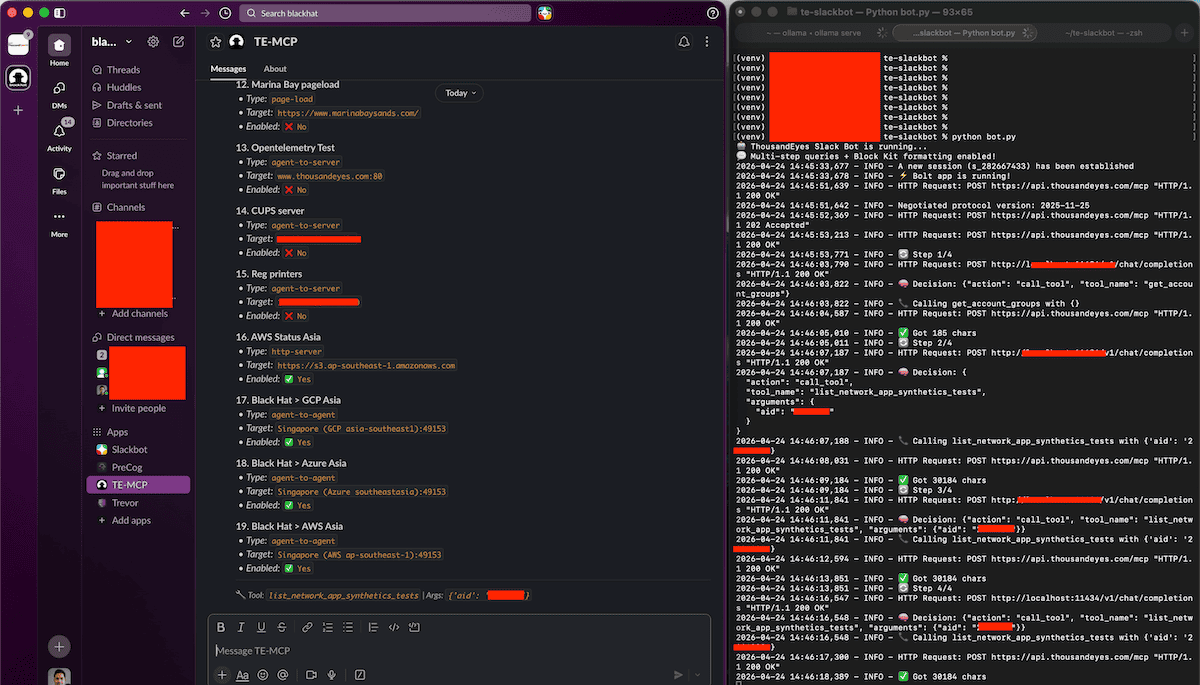Insert inline code in composer

click(x=394, y=627)
